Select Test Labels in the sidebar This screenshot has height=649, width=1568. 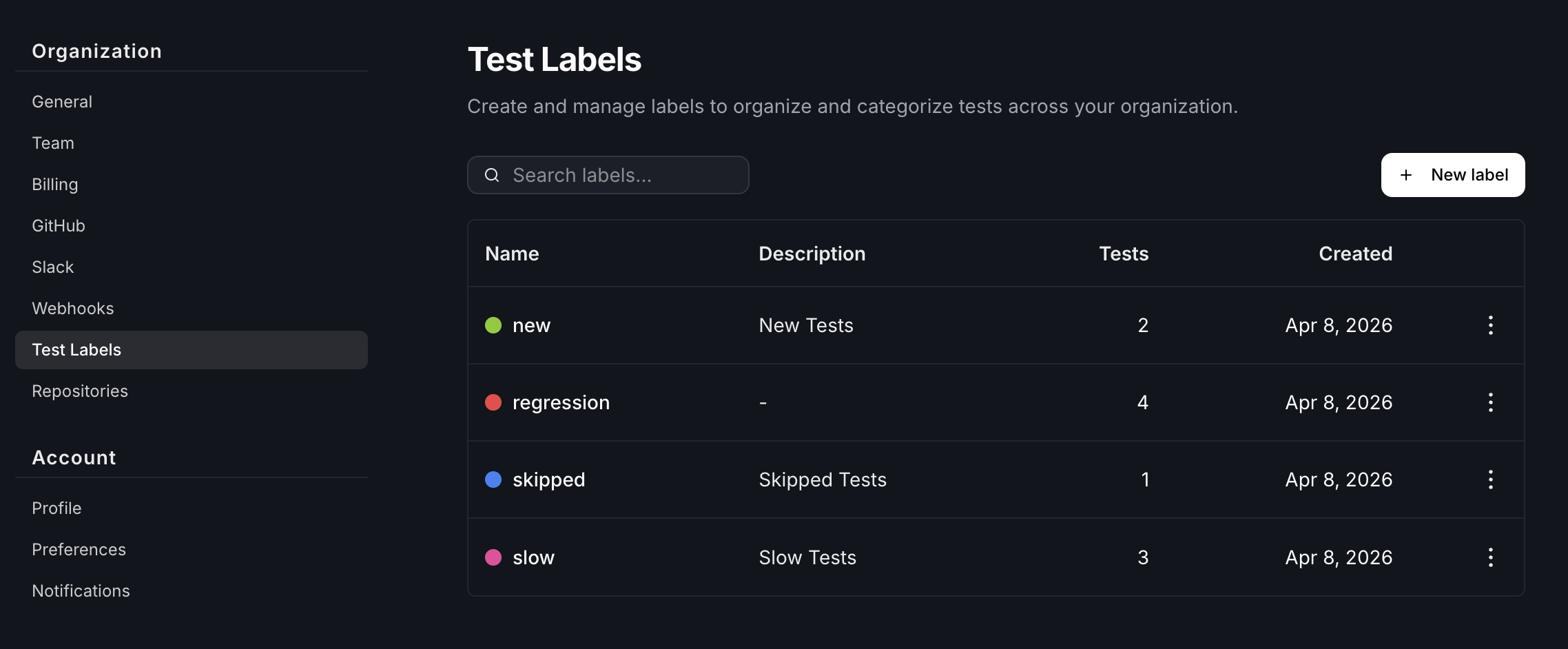pyautogui.click(x=76, y=349)
